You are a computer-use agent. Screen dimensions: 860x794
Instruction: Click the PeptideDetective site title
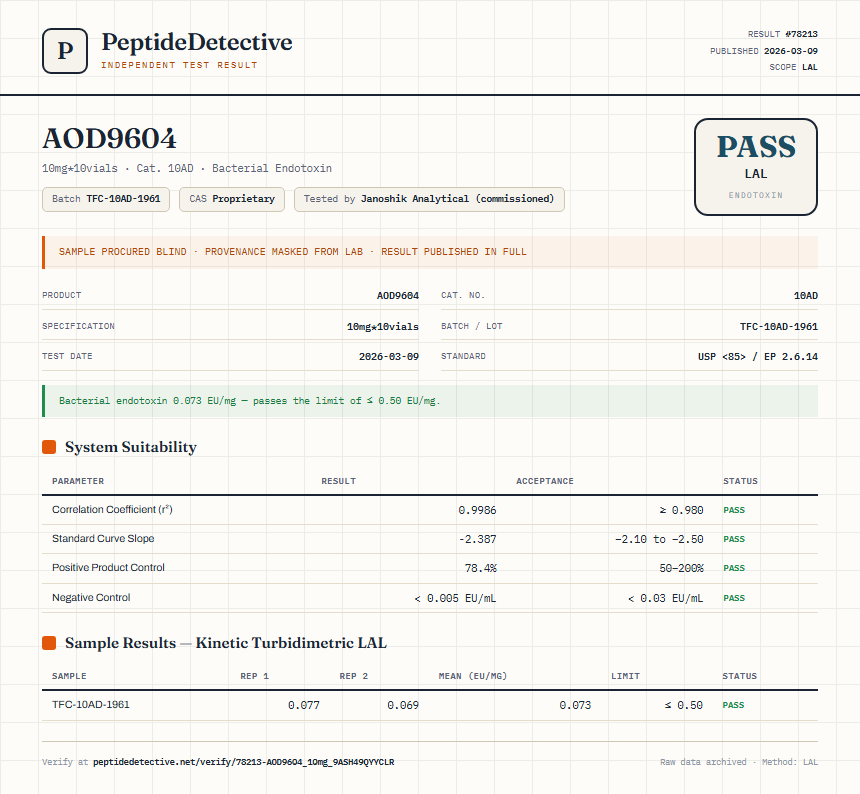pos(197,42)
